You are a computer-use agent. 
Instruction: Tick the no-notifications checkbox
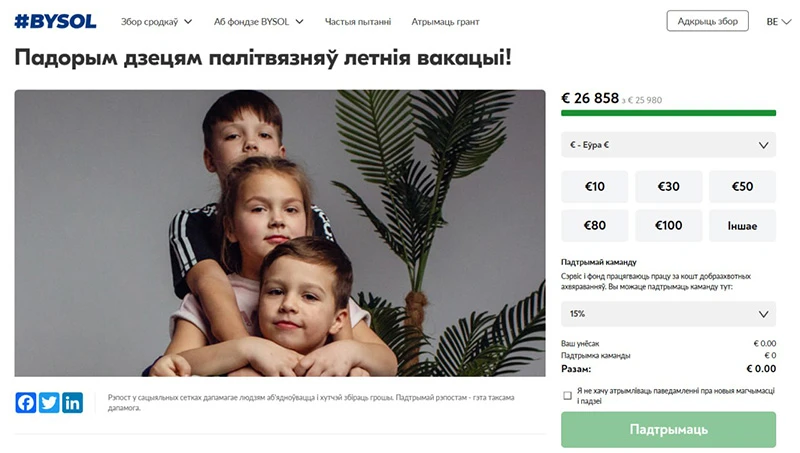pyautogui.click(x=568, y=395)
